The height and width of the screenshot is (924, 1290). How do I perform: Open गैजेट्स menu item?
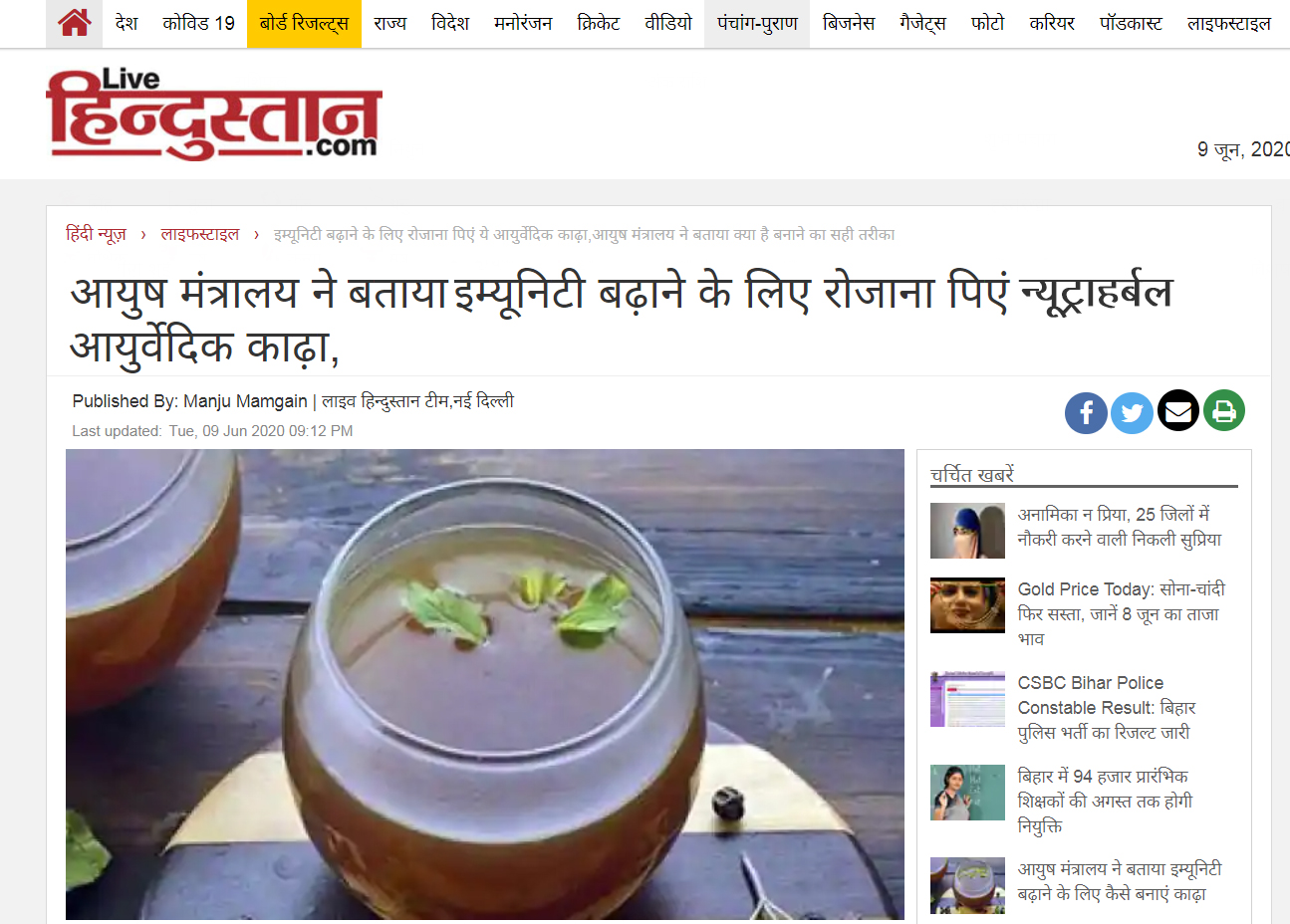tap(922, 23)
